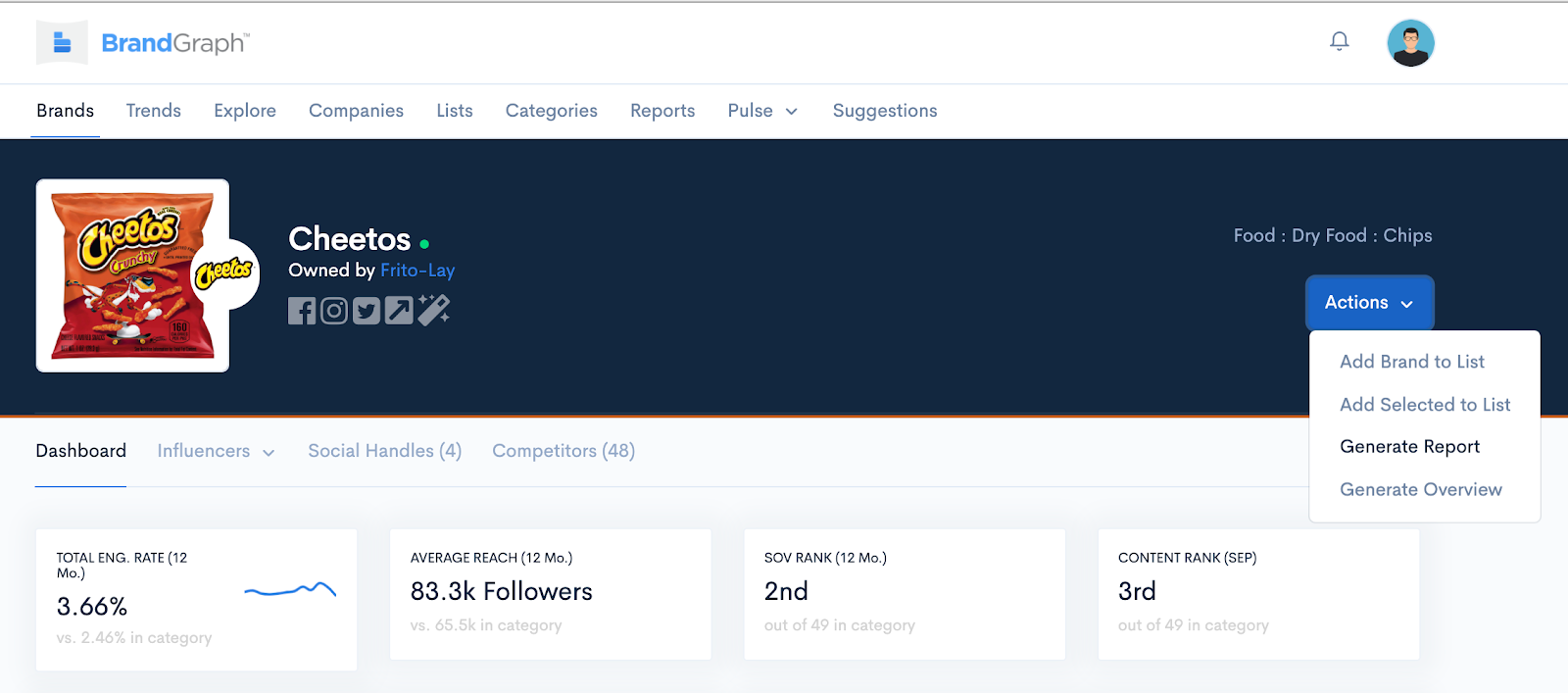Click the magic wand icon
This screenshot has width=1568, height=693.
[433, 309]
